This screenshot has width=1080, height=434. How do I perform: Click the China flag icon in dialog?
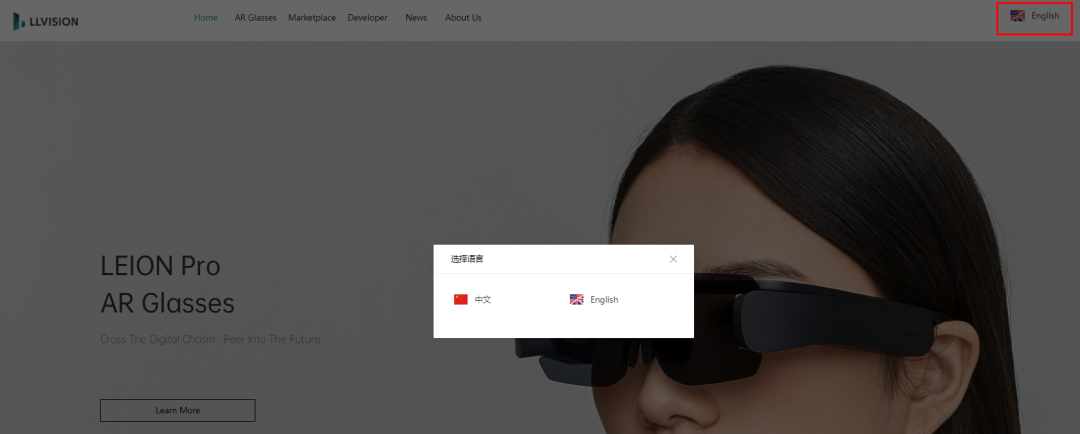(461, 300)
